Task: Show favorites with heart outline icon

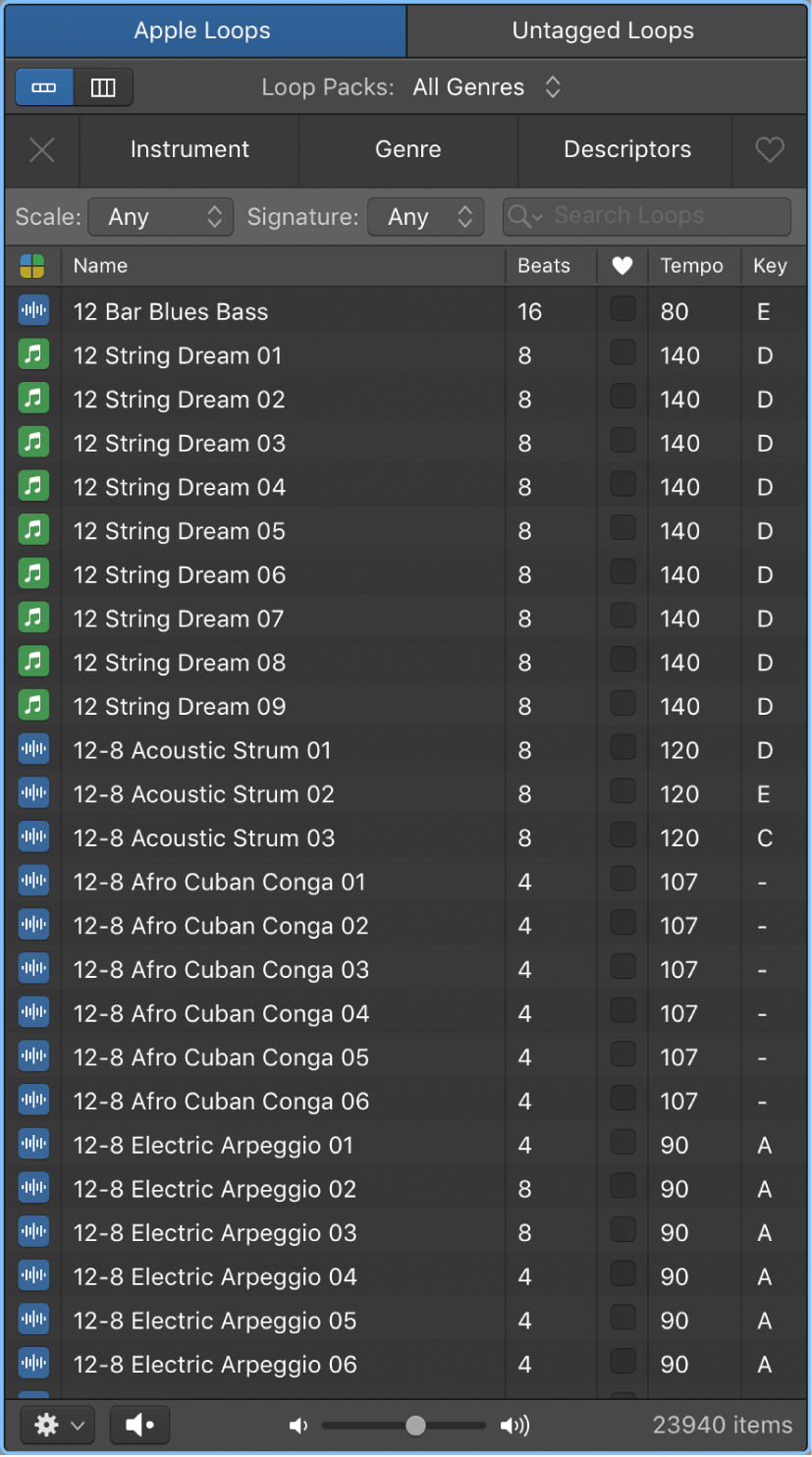Action: (770, 150)
